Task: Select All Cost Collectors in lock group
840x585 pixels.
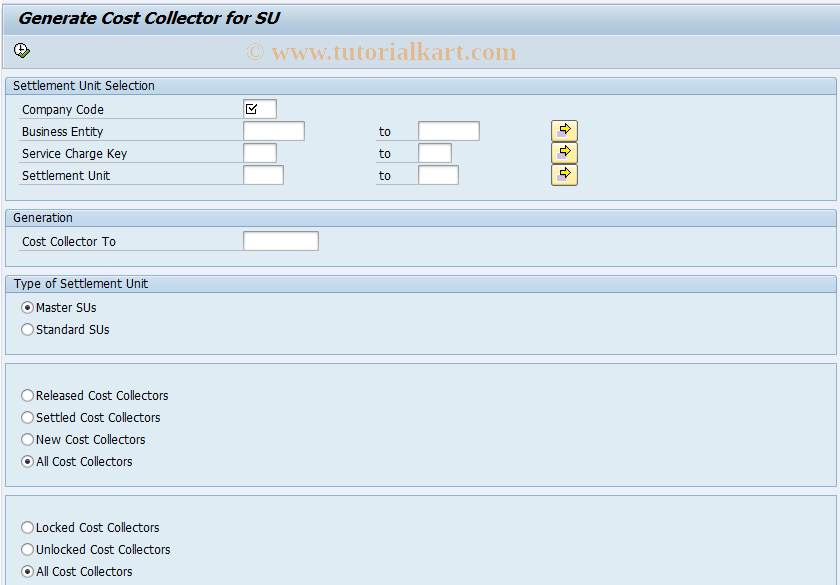Action: (27, 571)
